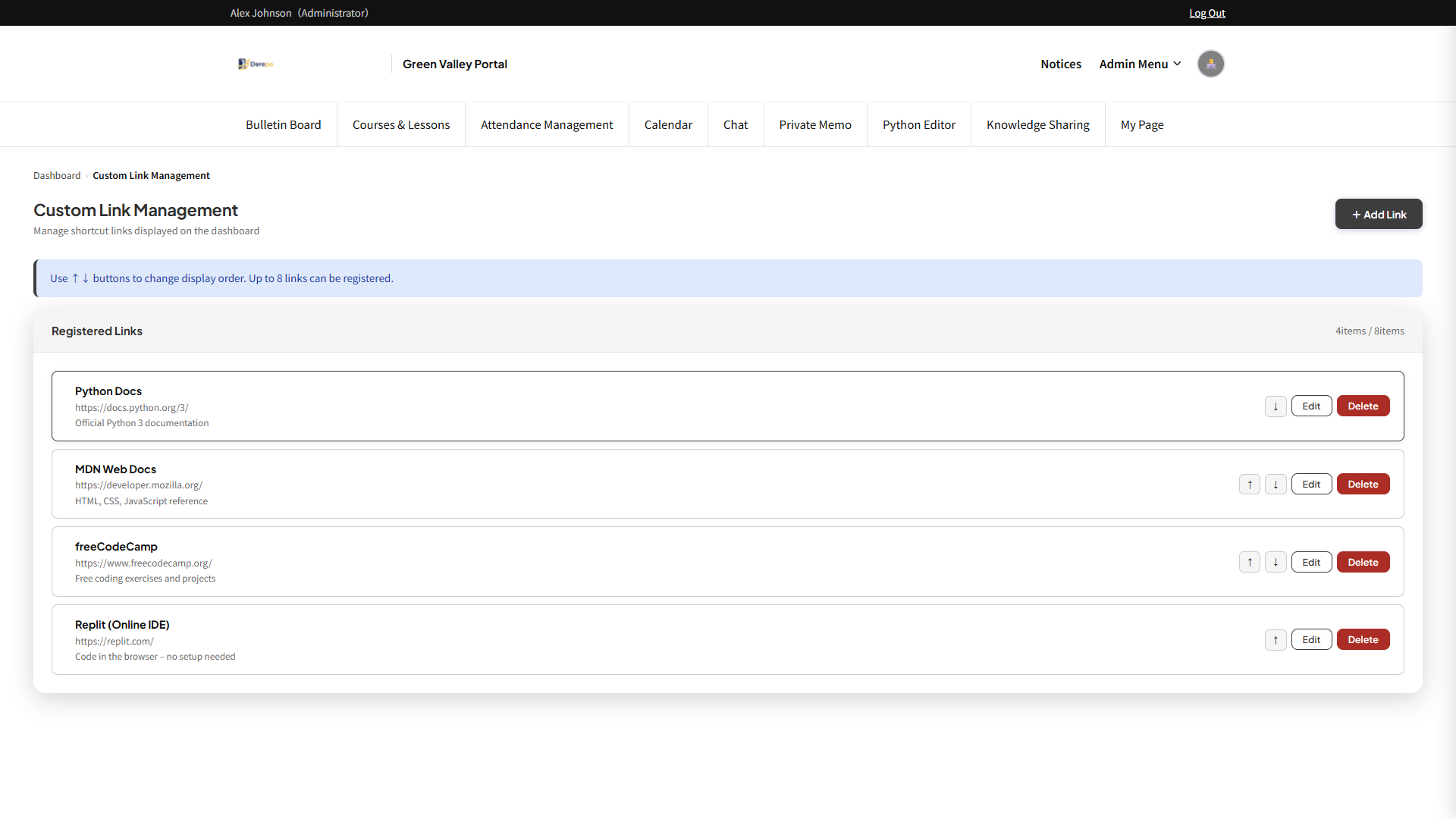The image size is (1456, 819).
Task: Click the https://docs.python.org/3/ URL text
Action: click(132, 408)
